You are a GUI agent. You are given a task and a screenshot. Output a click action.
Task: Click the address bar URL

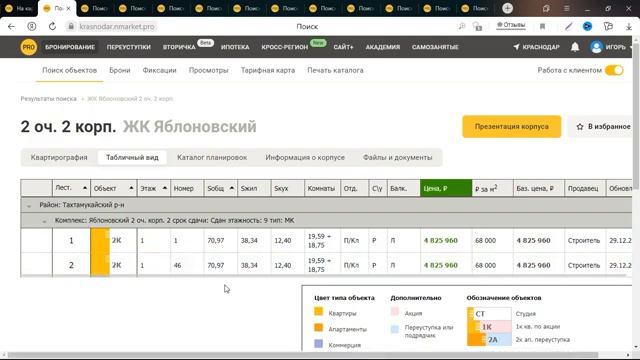click(x=117, y=27)
